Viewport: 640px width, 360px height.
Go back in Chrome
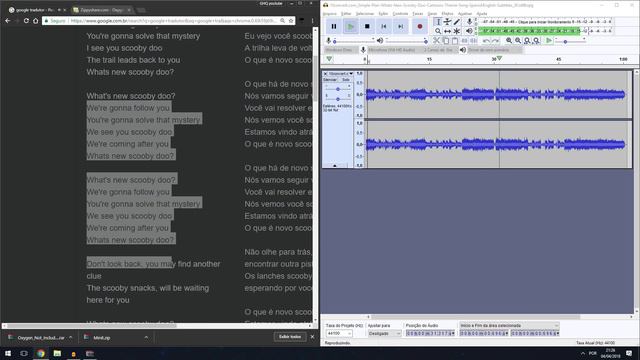[8, 20]
